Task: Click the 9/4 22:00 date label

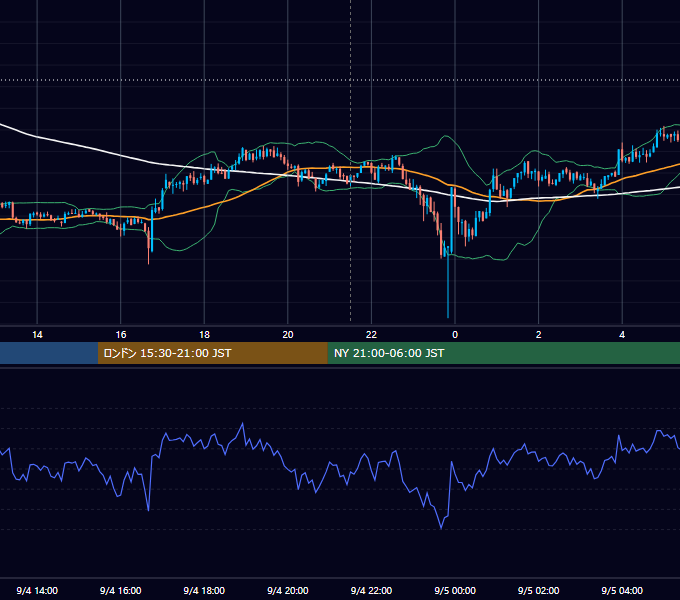Action: (x=371, y=590)
